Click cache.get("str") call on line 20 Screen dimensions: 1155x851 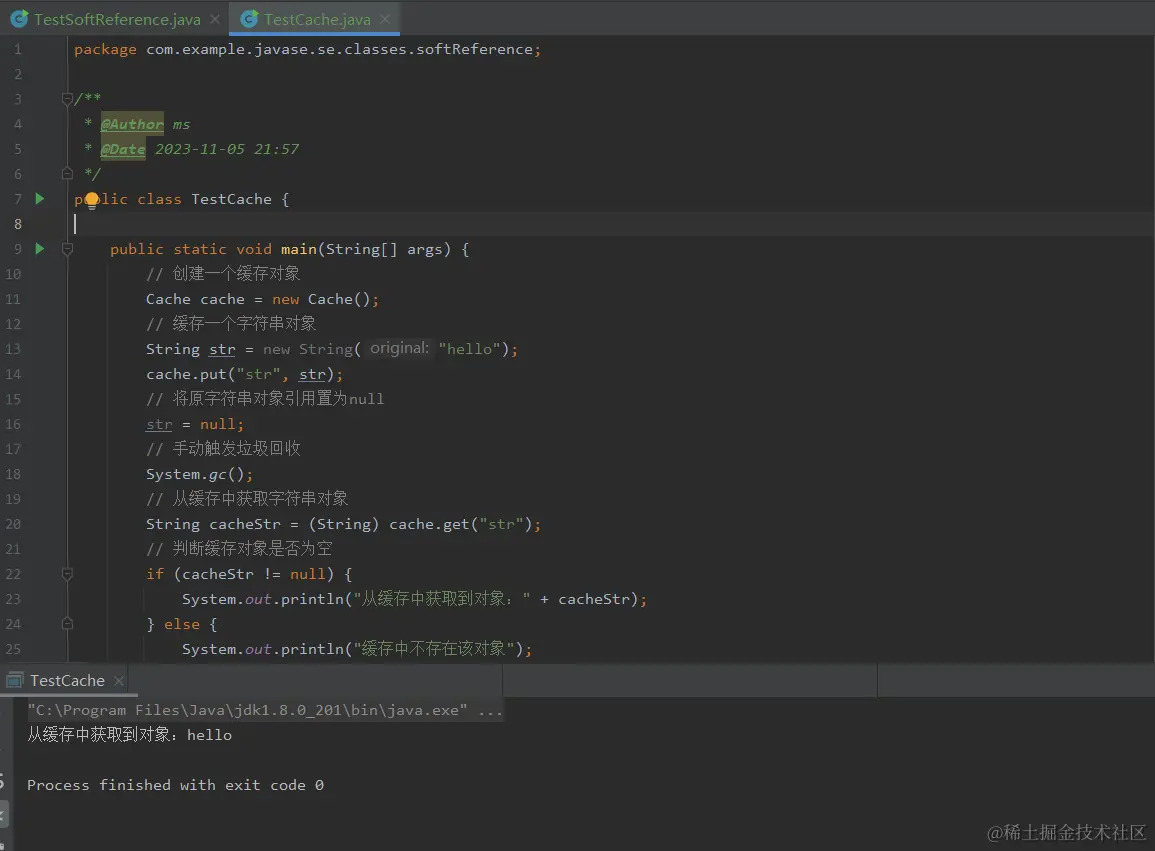point(460,525)
